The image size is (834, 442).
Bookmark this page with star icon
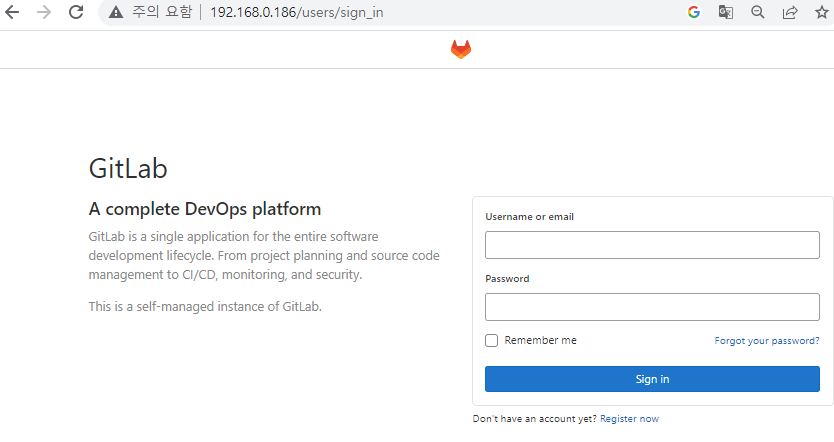pos(822,12)
